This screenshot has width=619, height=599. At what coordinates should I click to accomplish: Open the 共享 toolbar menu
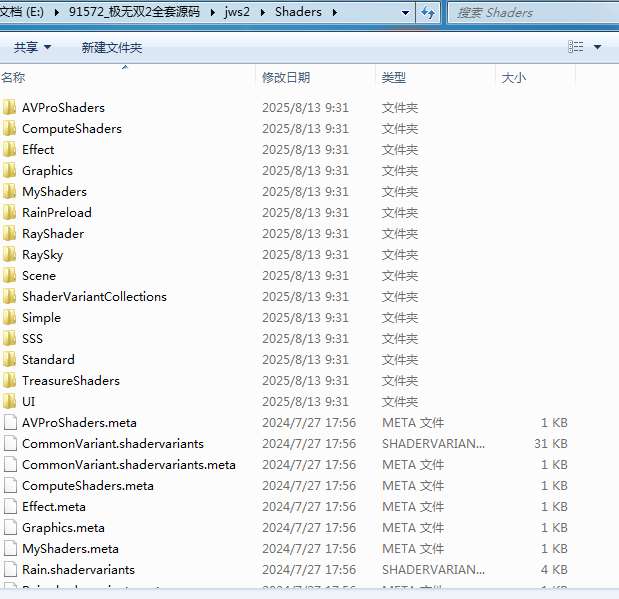coord(32,48)
